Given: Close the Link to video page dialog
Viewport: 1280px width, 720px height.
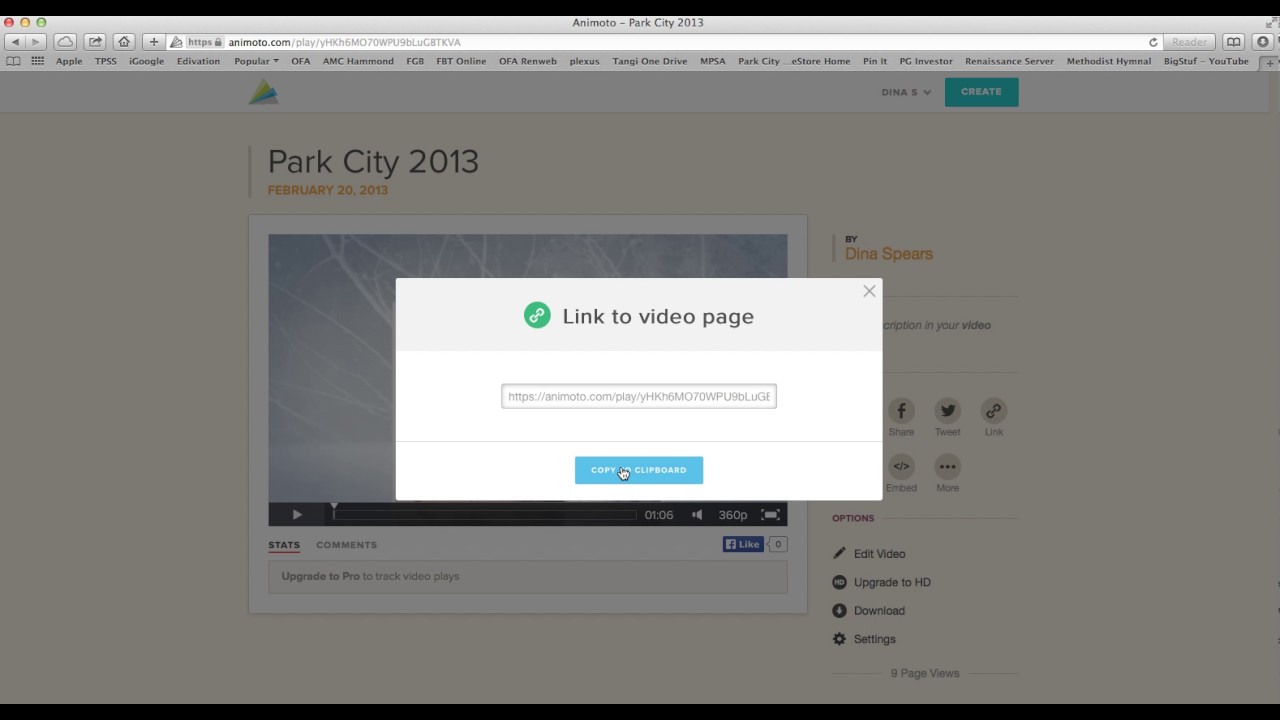Looking at the screenshot, I should coord(869,291).
